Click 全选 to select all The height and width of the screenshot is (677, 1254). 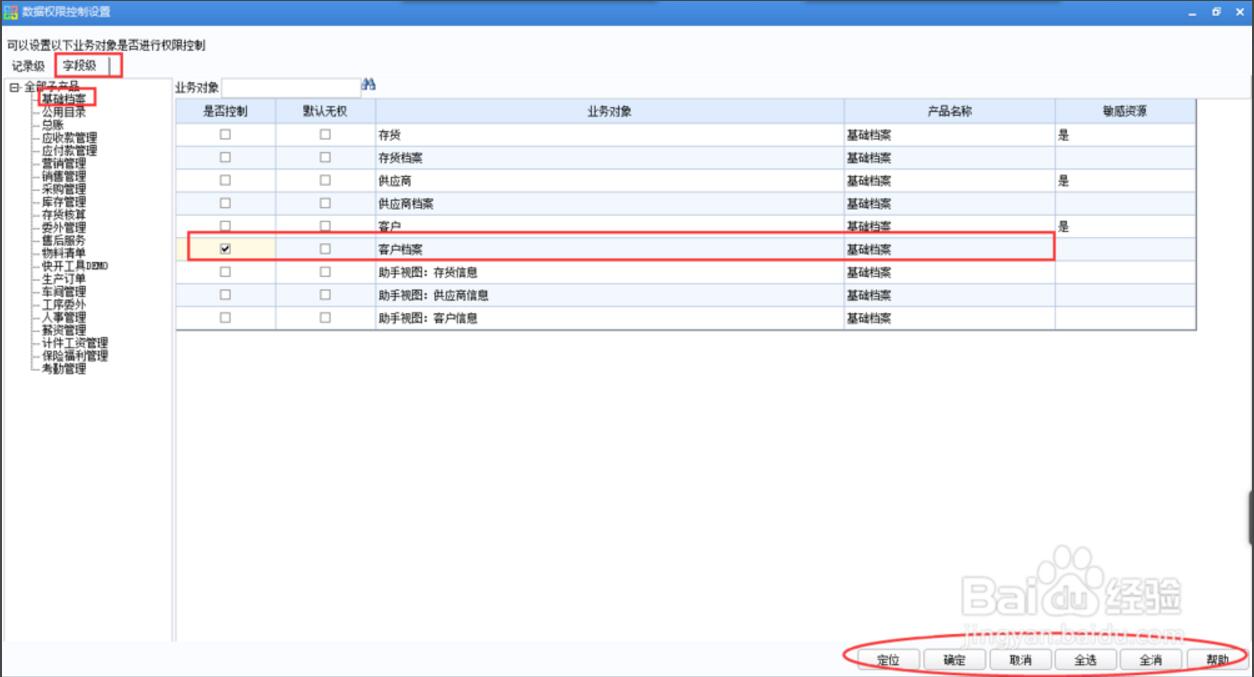tap(1085, 660)
